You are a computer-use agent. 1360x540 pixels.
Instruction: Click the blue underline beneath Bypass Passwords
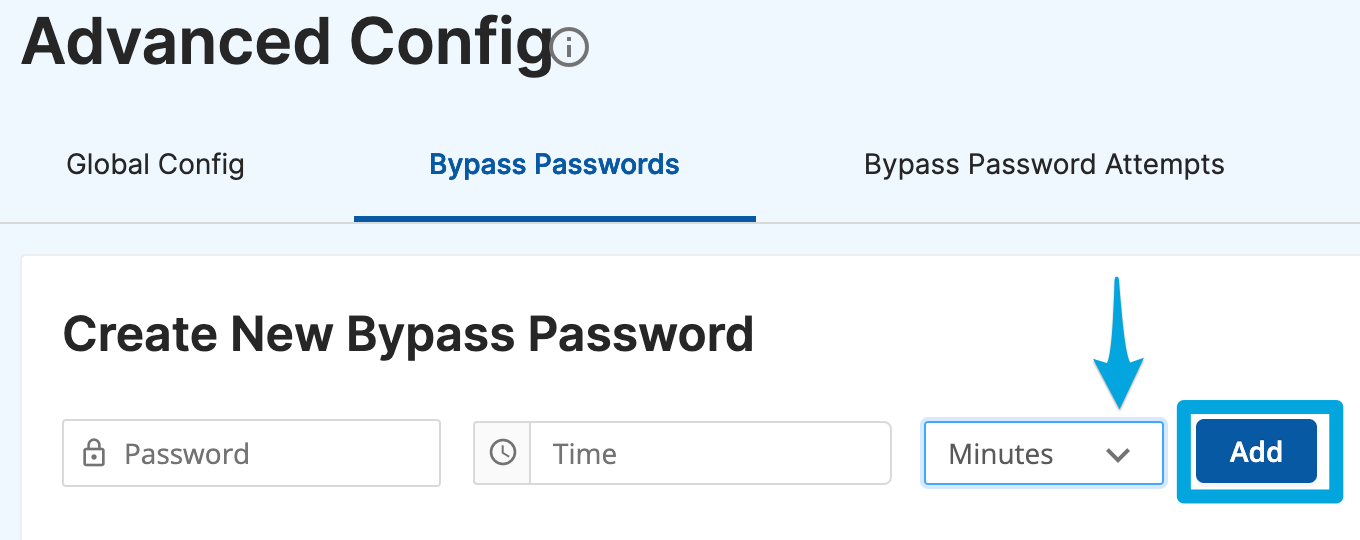(x=555, y=218)
